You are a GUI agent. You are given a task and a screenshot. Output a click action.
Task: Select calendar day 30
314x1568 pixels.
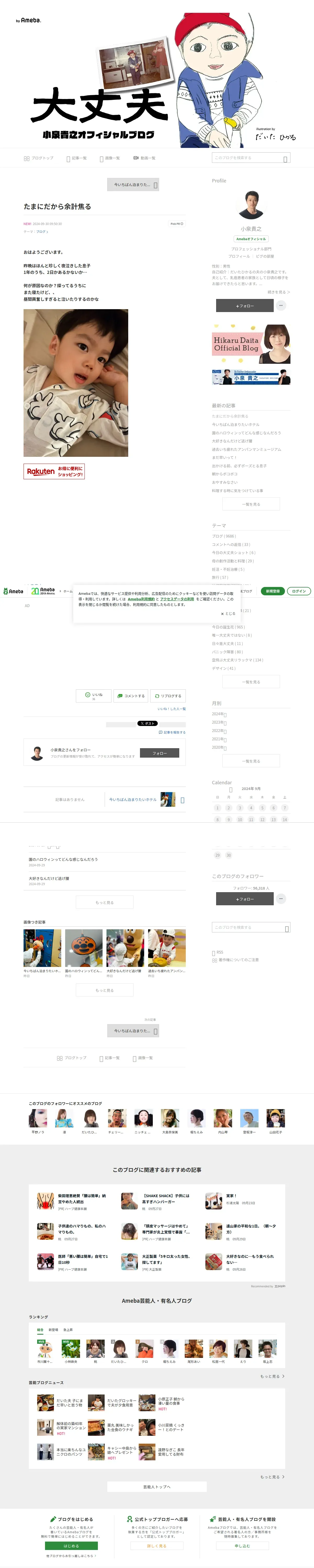point(229,855)
